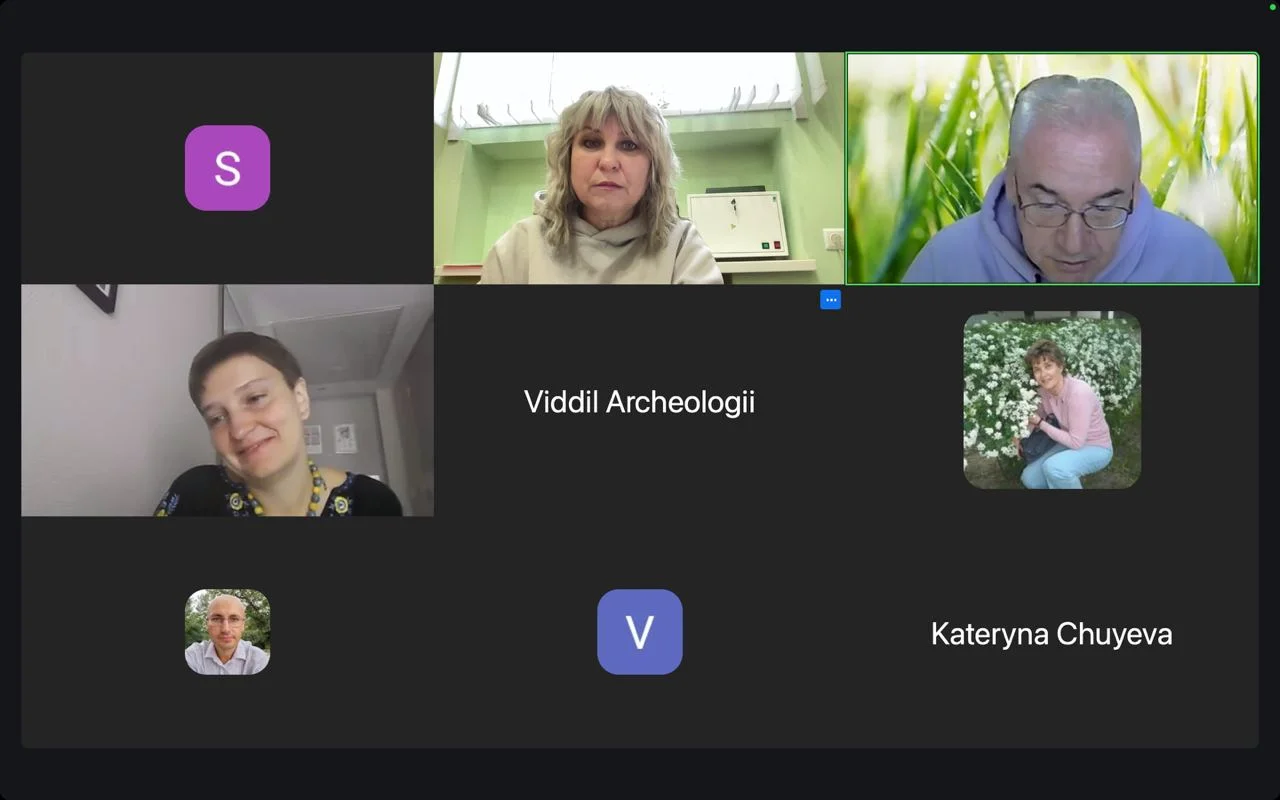Screen dimensions: 1280x800
Task: Click the green recording indicator dot
Action: (1272, 7)
